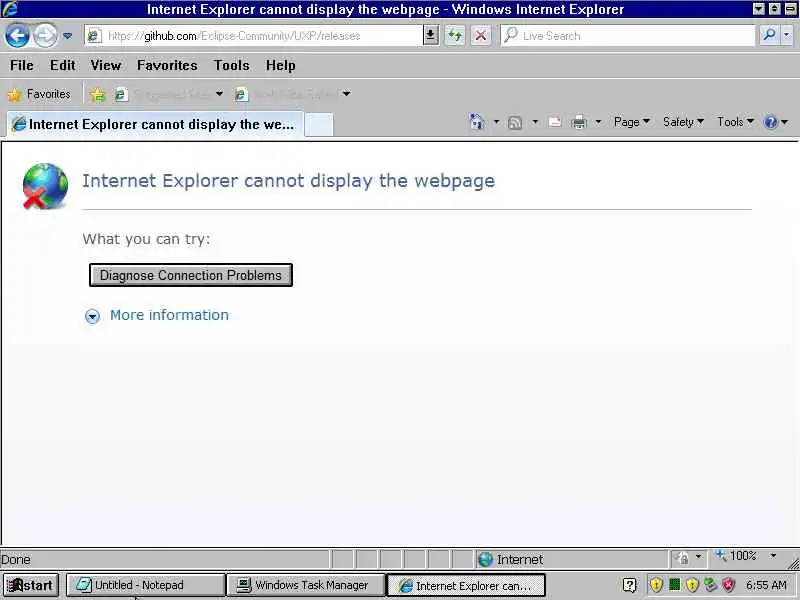Open the Tools menu in menu bar
The width and height of the screenshot is (800, 600).
coord(232,65)
